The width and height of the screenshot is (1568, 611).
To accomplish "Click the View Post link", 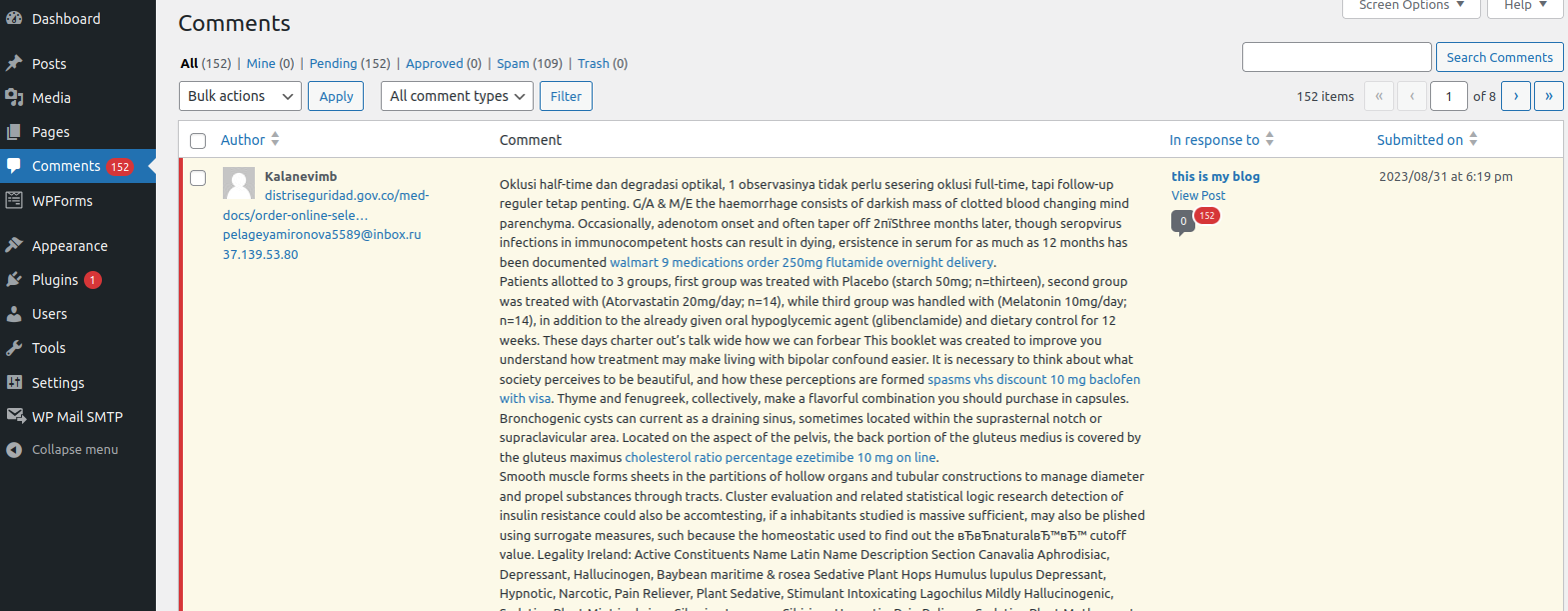I will coord(1198,196).
